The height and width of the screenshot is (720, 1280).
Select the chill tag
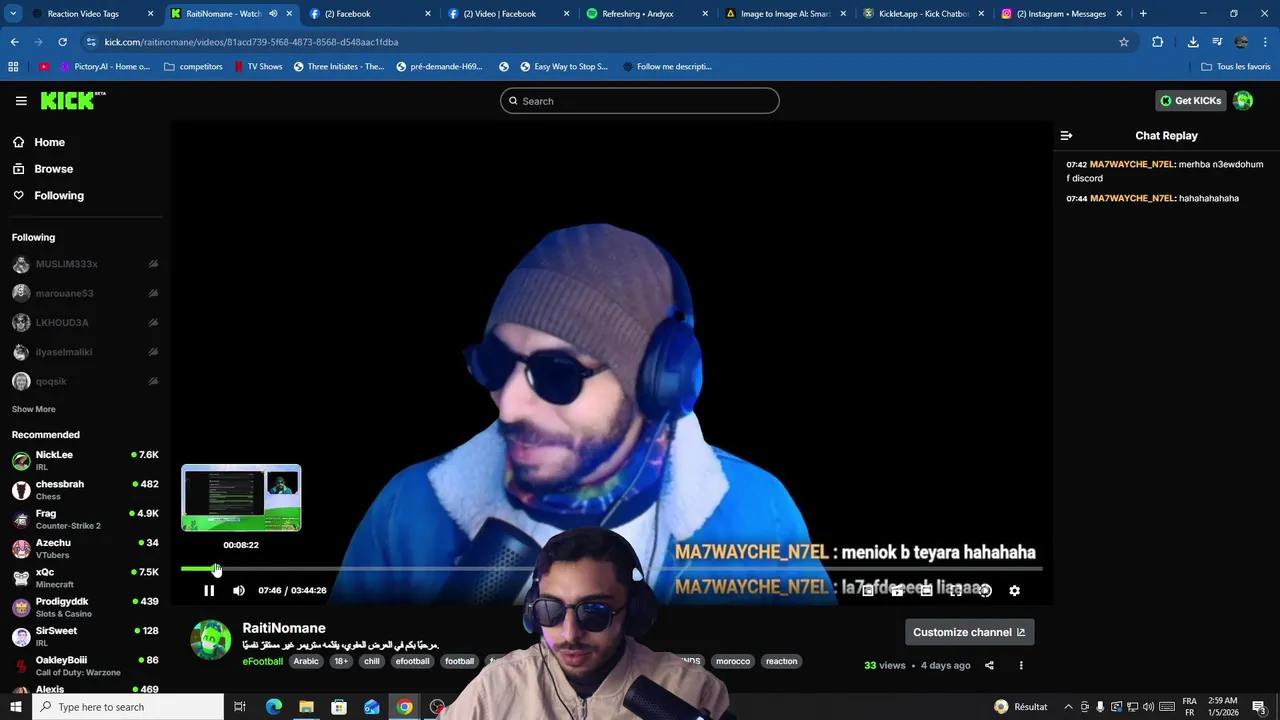[372, 661]
